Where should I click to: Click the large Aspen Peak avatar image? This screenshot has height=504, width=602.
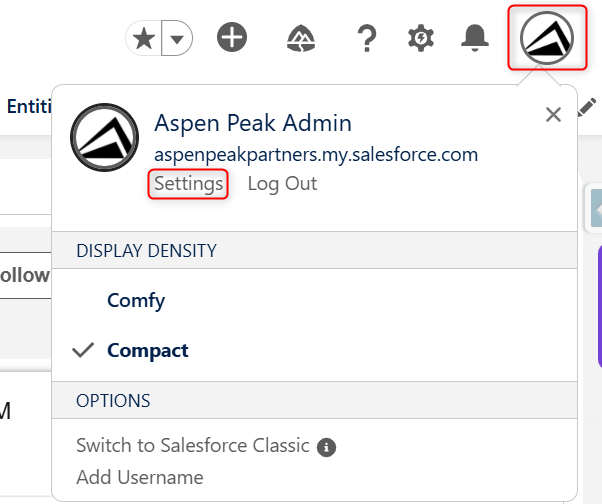(104, 137)
